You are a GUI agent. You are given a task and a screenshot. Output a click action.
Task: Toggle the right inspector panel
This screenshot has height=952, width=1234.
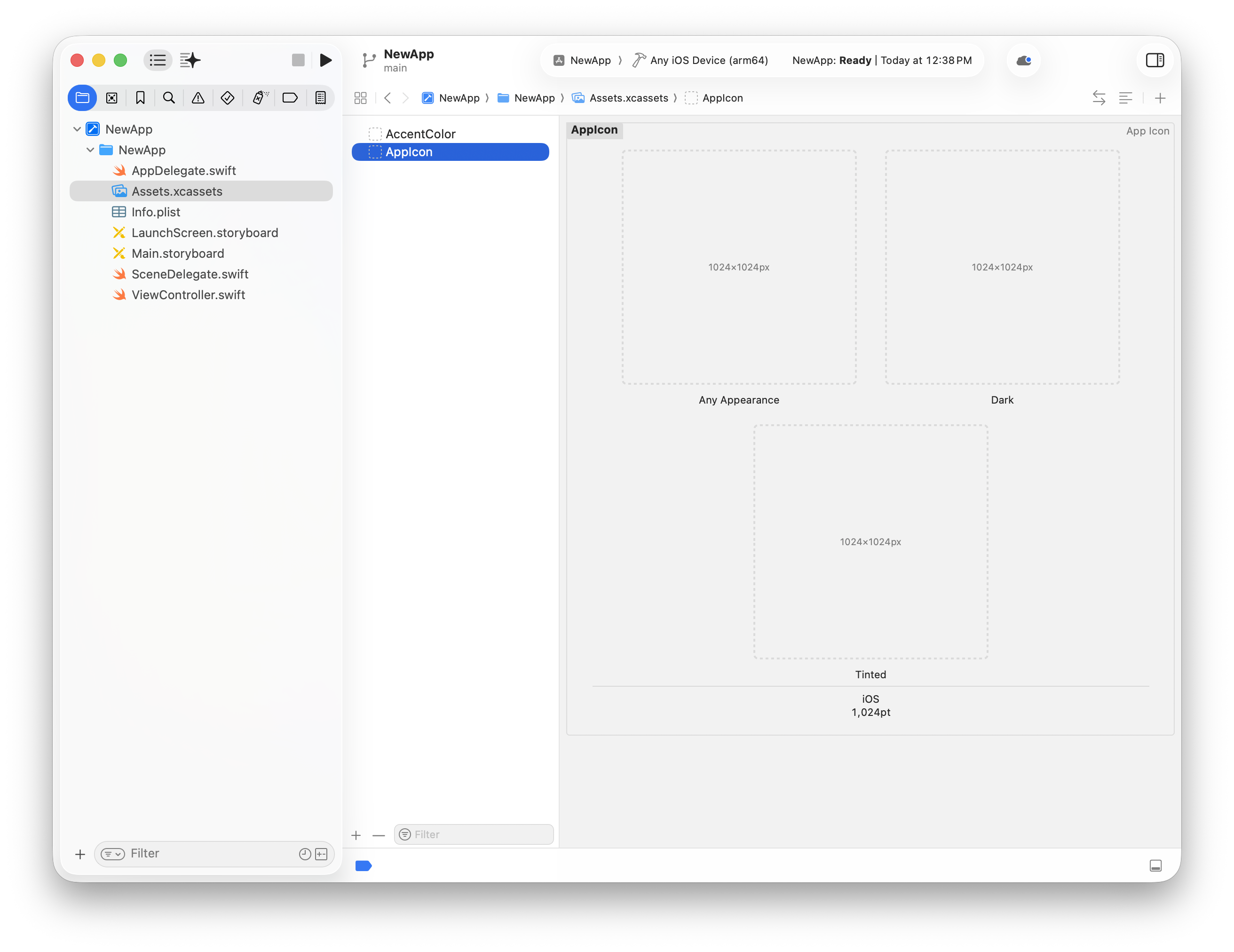click(1155, 60)
